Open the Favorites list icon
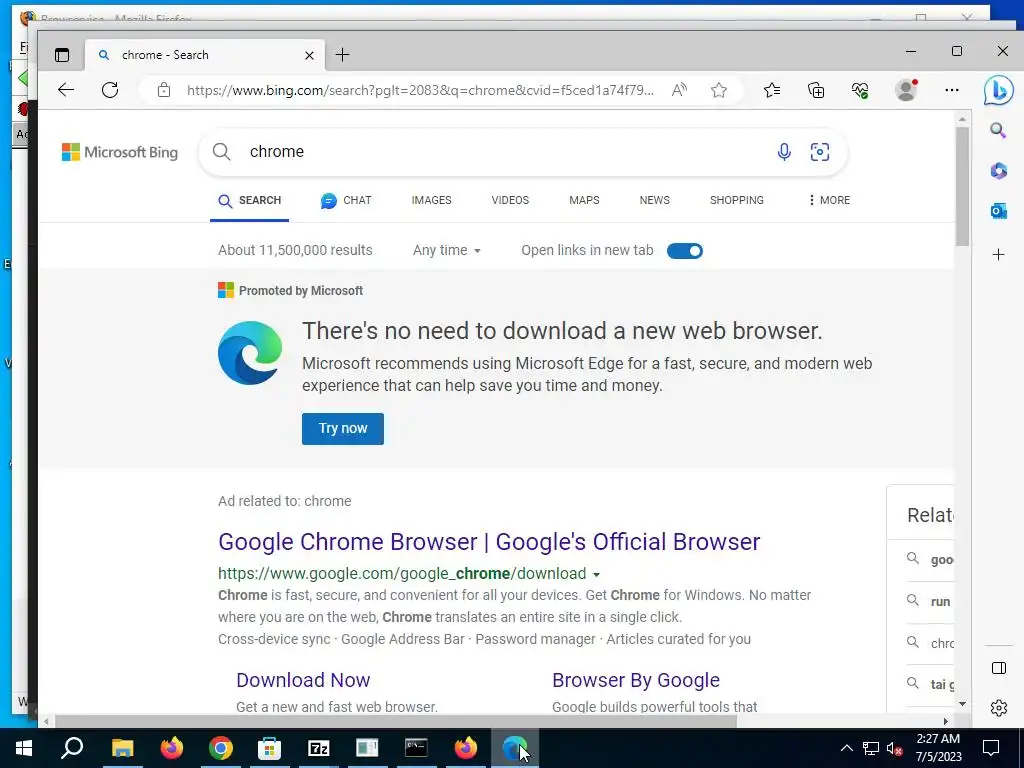Image resolution: width=1024 pixels, height=768 pixels. pyautogui.click(x=772, y=90)
